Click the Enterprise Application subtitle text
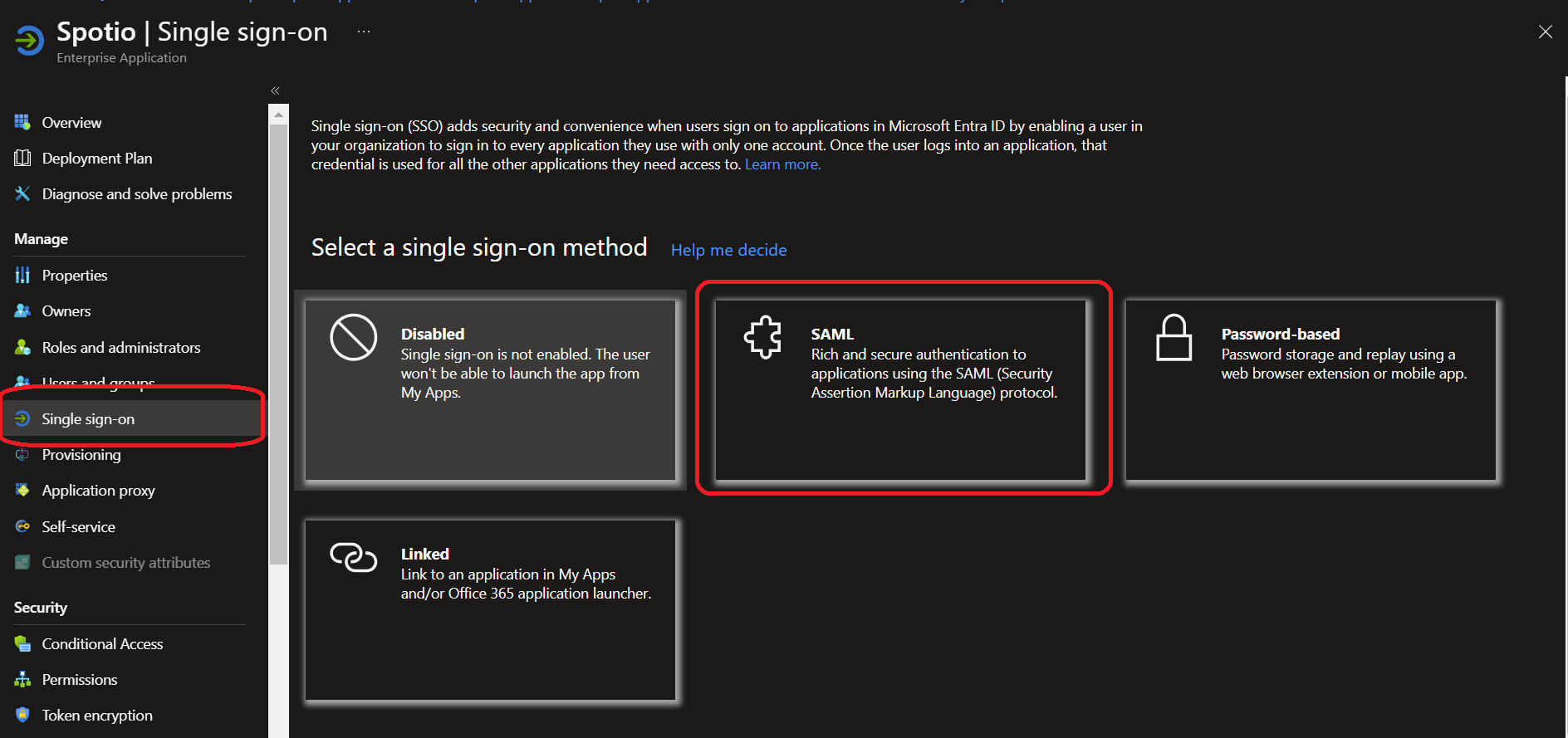The width and height of the screenshot is (1568, 738). tap(121, 58)
